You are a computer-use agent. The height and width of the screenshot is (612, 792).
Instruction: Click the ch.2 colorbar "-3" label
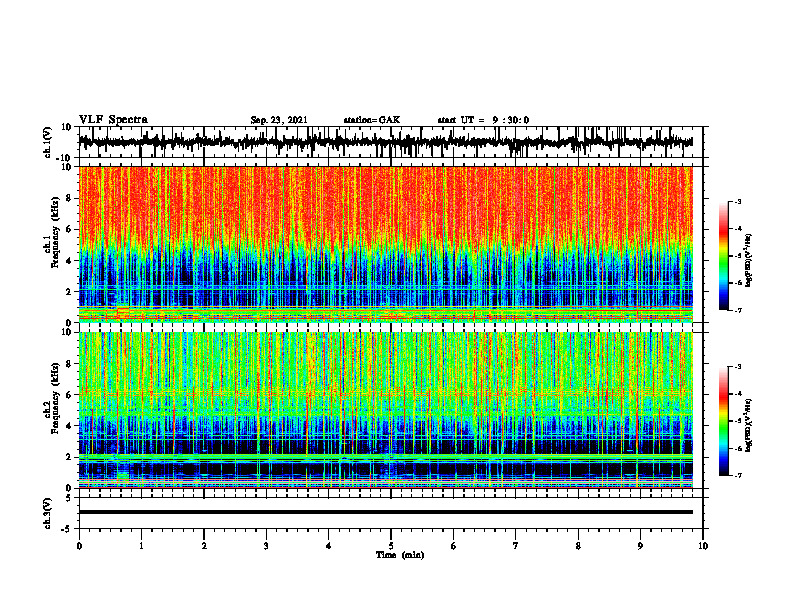click(738, 367)
